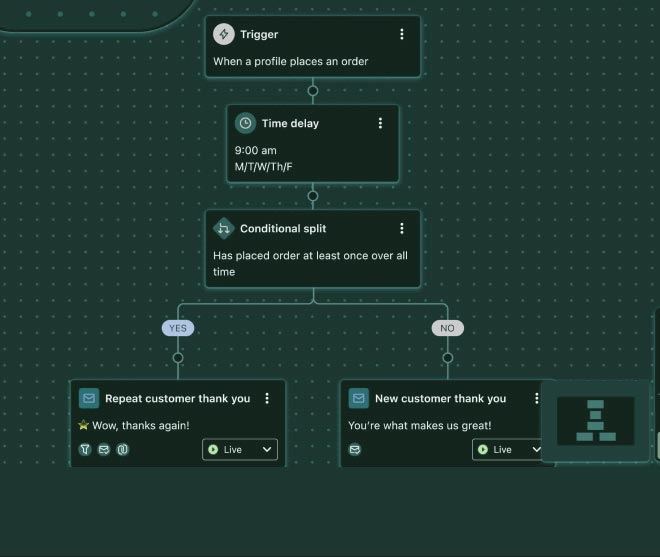Click the flow minimap thumbnail
660x557 pixels.
click(596, 420)
